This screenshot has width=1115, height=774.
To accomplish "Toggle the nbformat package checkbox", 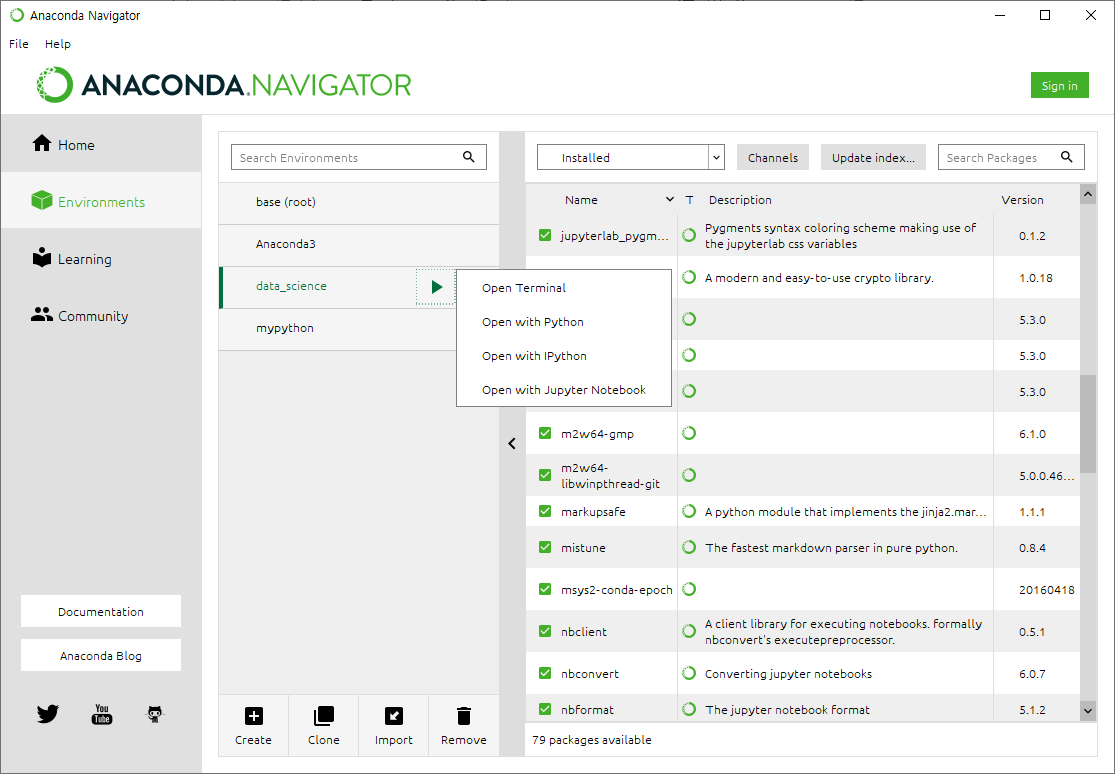I will pos(545,709).
